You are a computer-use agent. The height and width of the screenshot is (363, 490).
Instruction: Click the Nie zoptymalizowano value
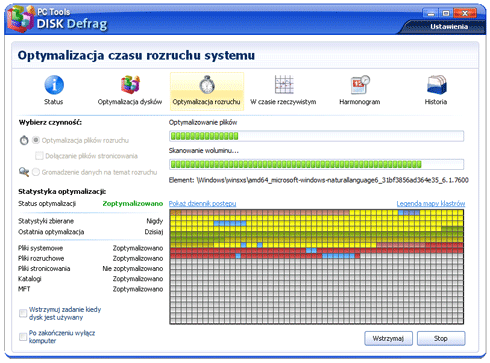click(x=133, y=269)
